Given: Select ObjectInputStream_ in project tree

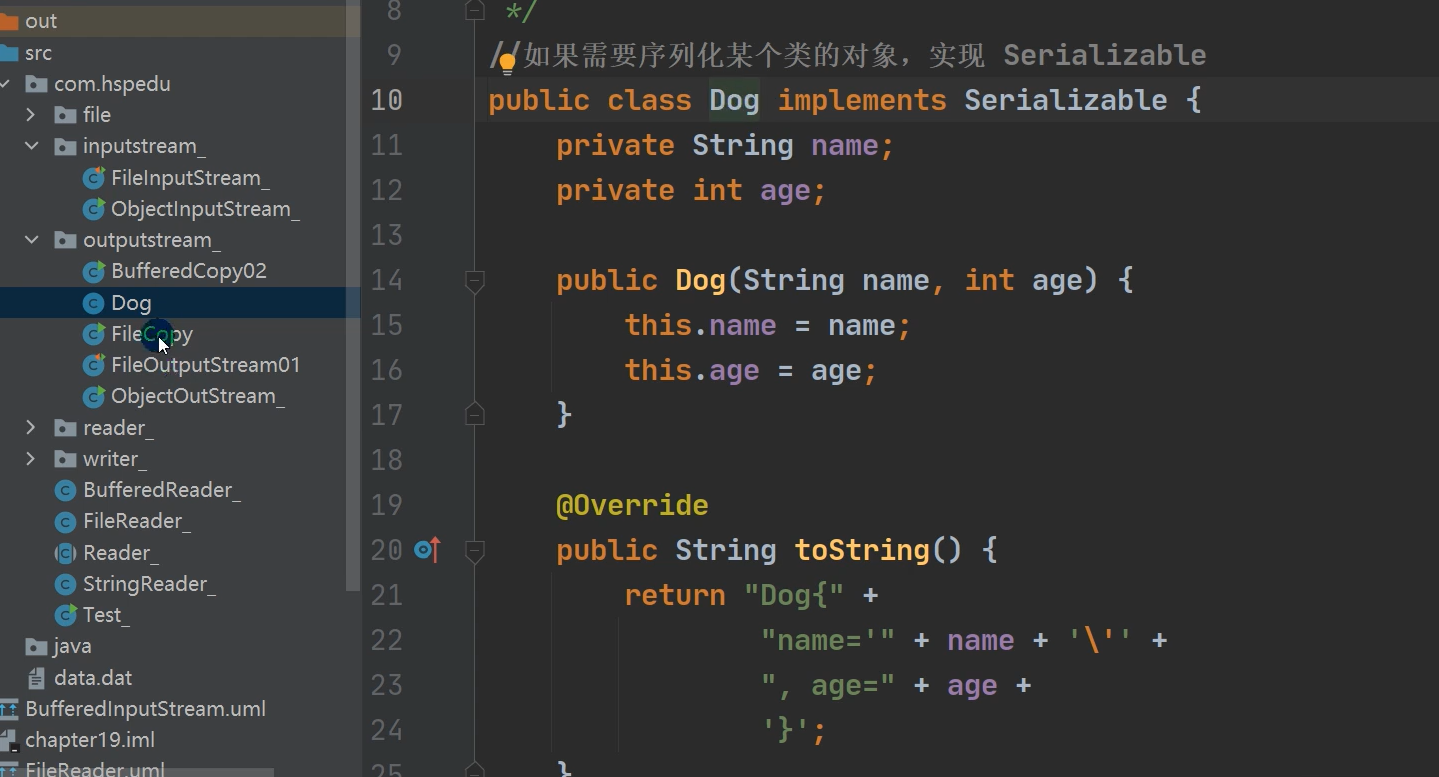Looking at the screenshot, I should coord(205,209).
